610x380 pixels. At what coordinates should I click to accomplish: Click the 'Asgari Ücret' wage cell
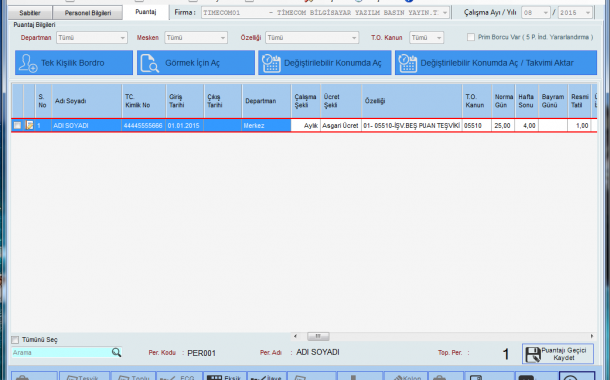[341, 126]
